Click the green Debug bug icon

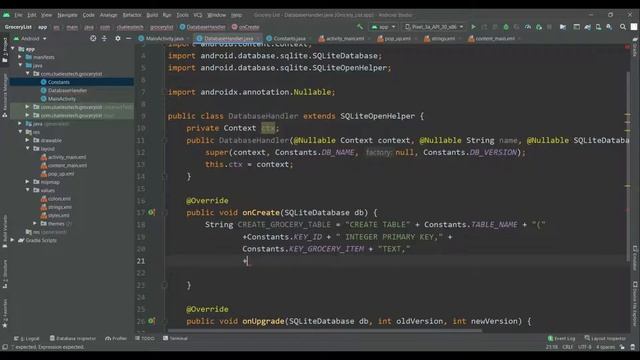[506, 27]
